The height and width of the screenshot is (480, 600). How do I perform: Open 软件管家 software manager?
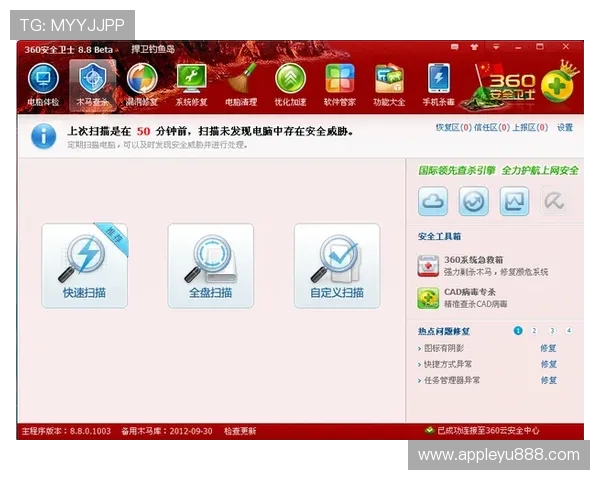(x=340, y=85)
